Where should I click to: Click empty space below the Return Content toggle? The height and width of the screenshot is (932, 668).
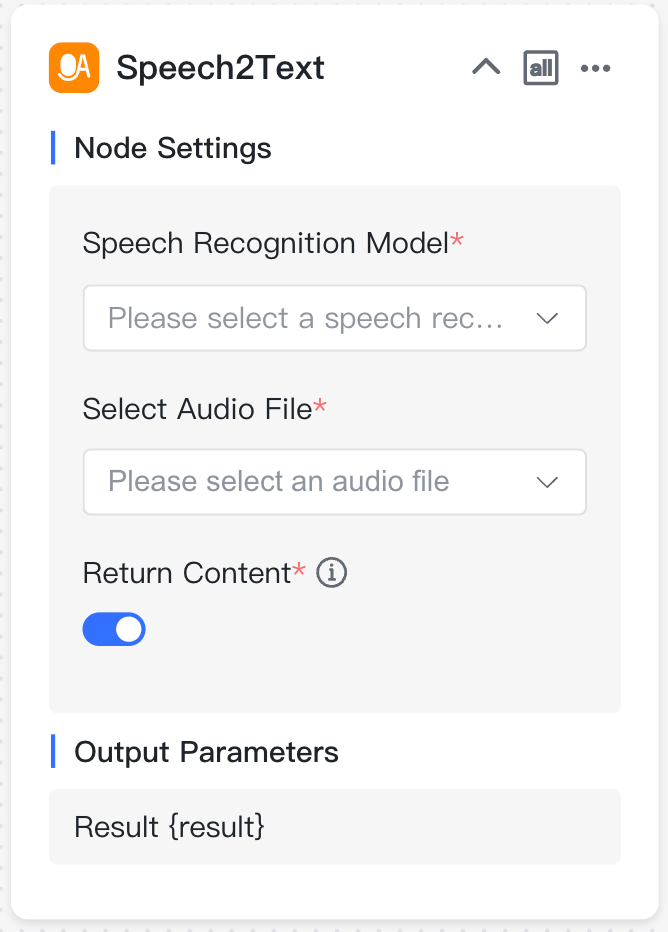click(x=335, y=681)
